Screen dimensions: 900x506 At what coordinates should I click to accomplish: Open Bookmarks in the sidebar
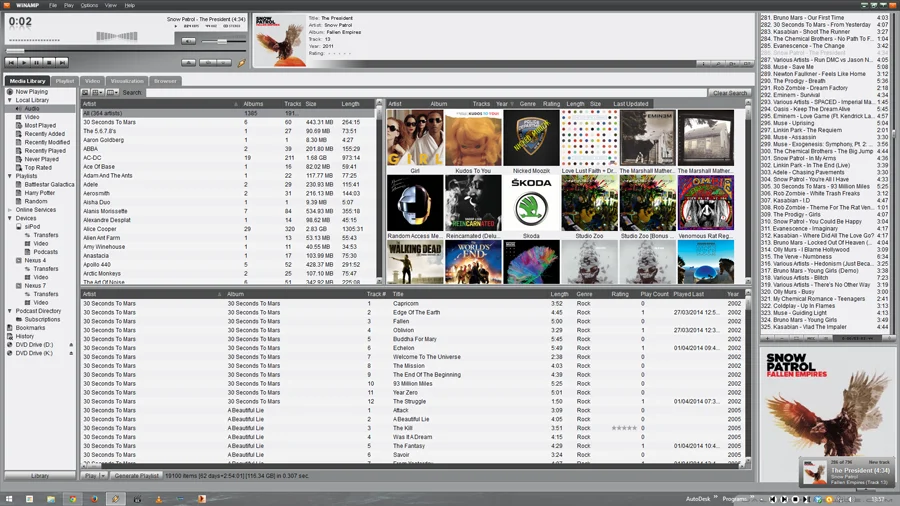[30, 328]
